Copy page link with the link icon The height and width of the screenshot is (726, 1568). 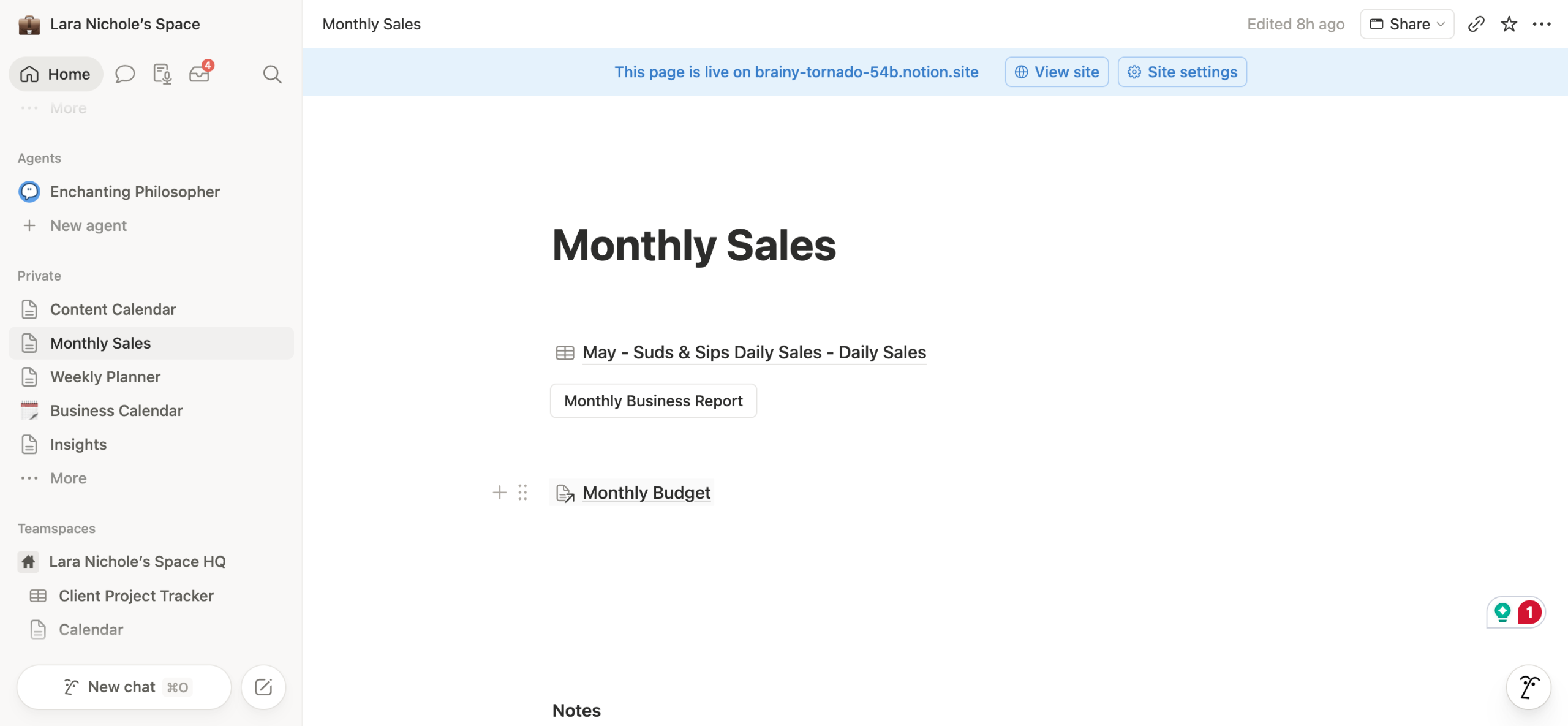pyautogui.click(x=1476, y=24)
